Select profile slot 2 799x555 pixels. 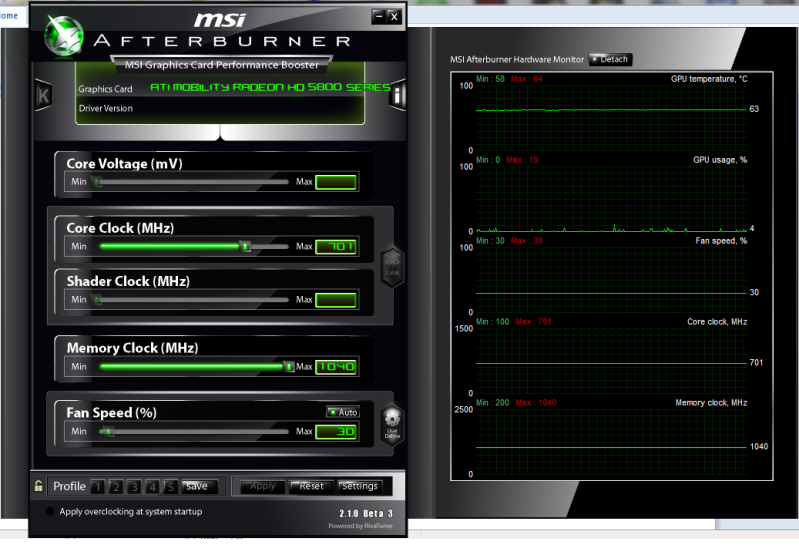tap(116, 487)
